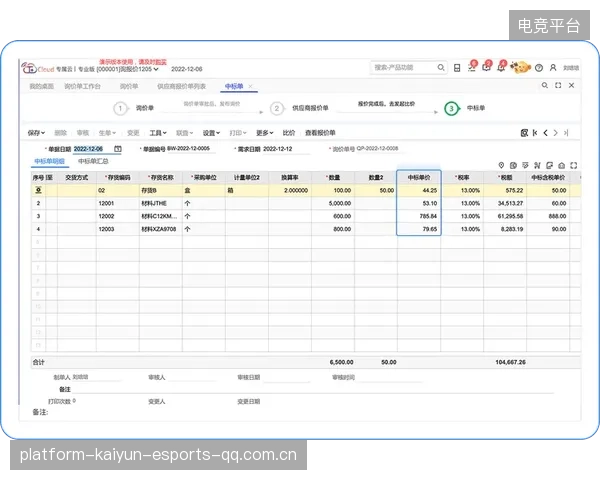Switch to the 询价单 tab
This screenshot has width=600, height=480.
tap(129, 86)
